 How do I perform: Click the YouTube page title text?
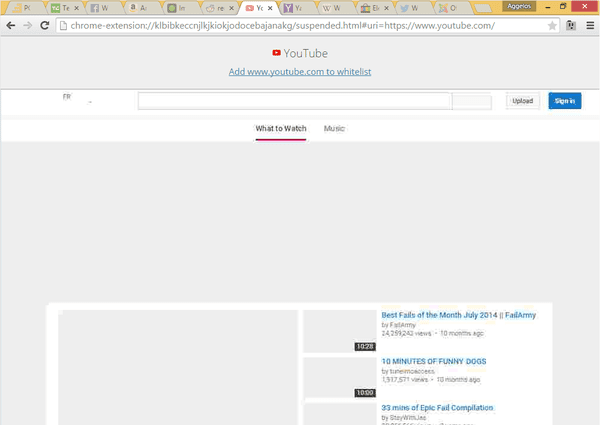pos(305,53)
